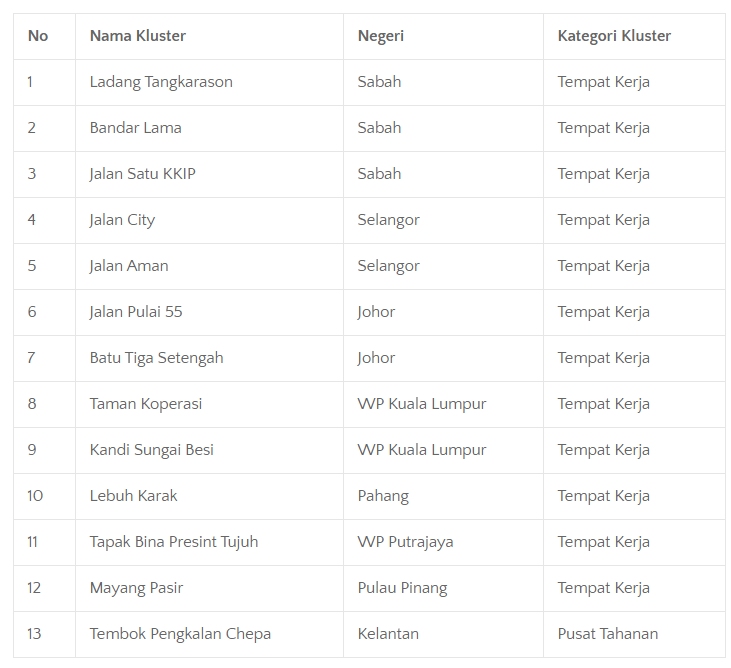Image resolution: width=731 pixels, height=668 pixels.
Task: Select the Ladang Tangkarason cluster cell
Action: coord(161,82)
